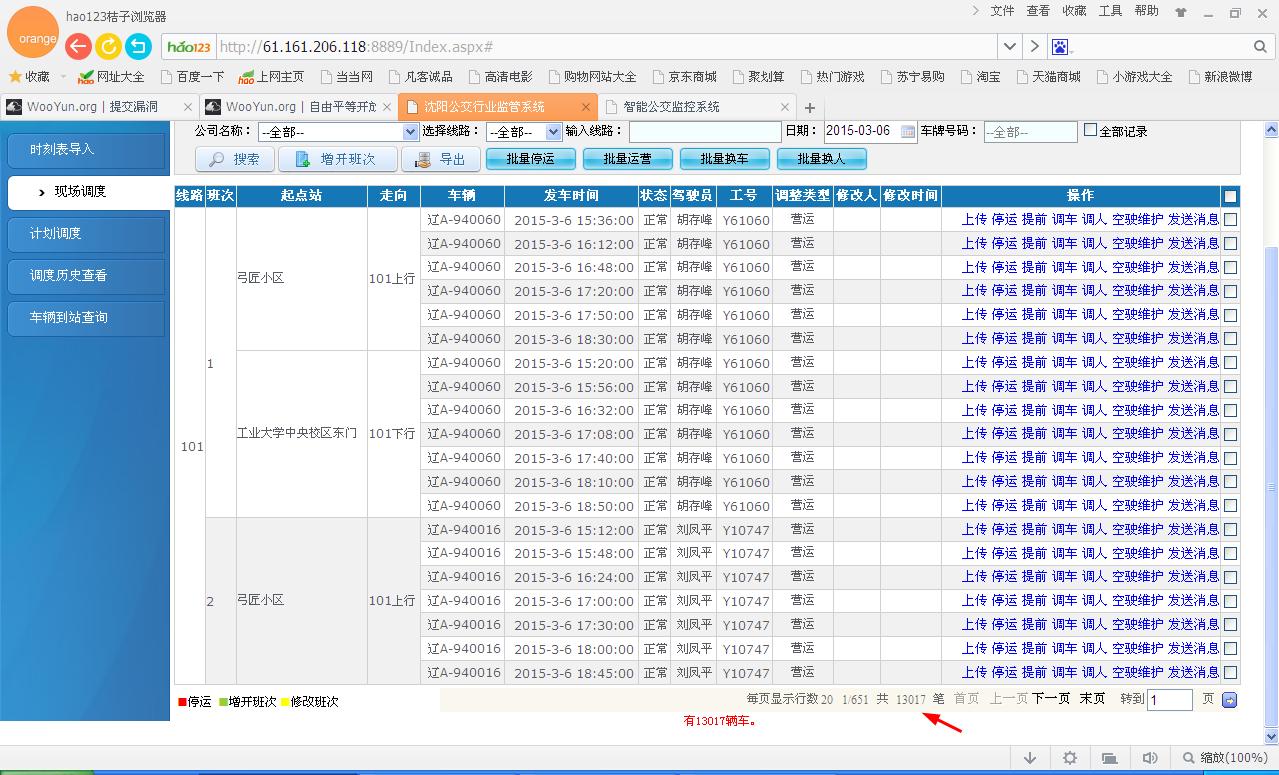Click the go-to-page arrow button
The width and height of the screenshot is (1279, 775).
pyautogui.click(x=1230, y=700)
